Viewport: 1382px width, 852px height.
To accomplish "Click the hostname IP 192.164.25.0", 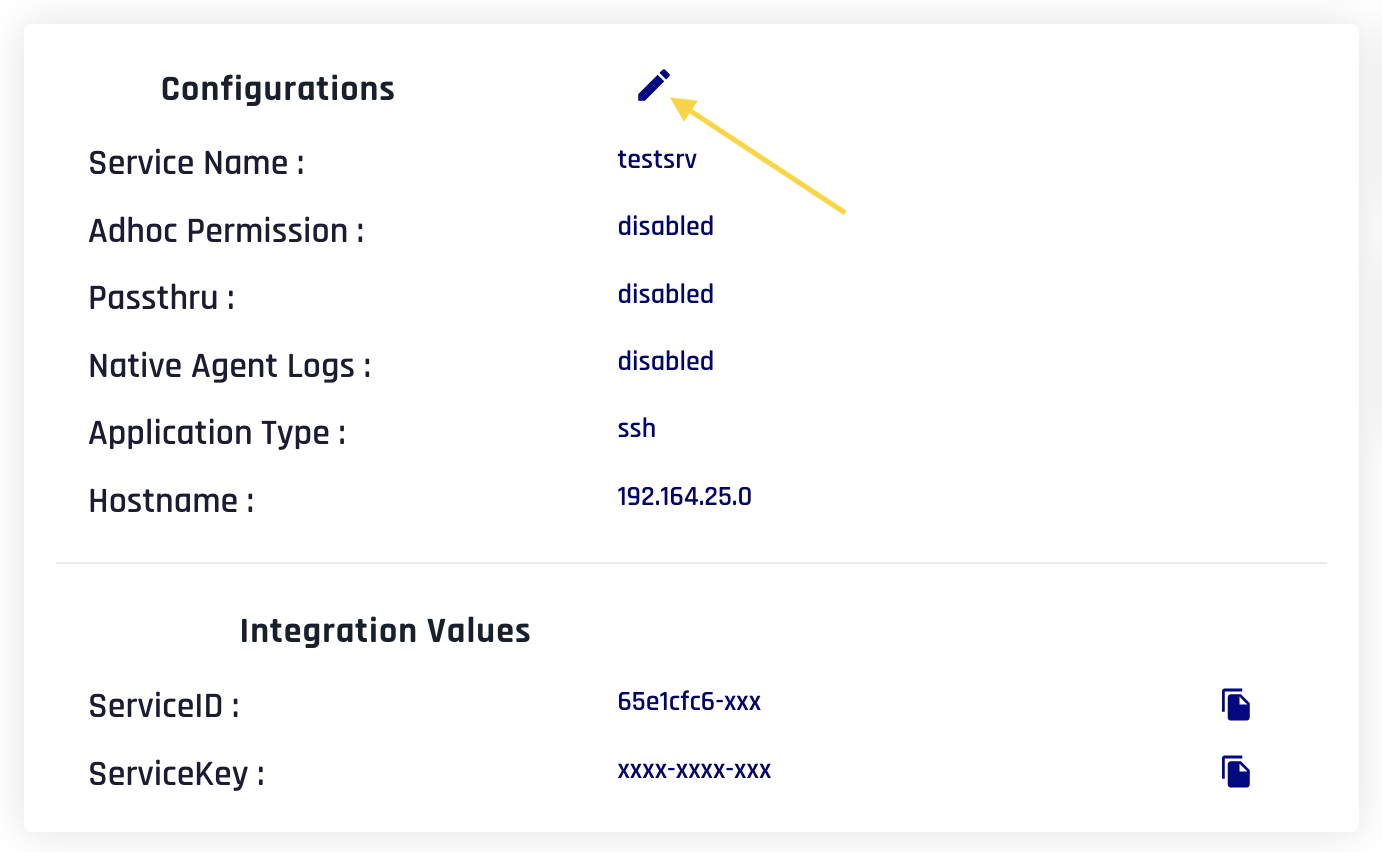I will (x=684, y=496).
